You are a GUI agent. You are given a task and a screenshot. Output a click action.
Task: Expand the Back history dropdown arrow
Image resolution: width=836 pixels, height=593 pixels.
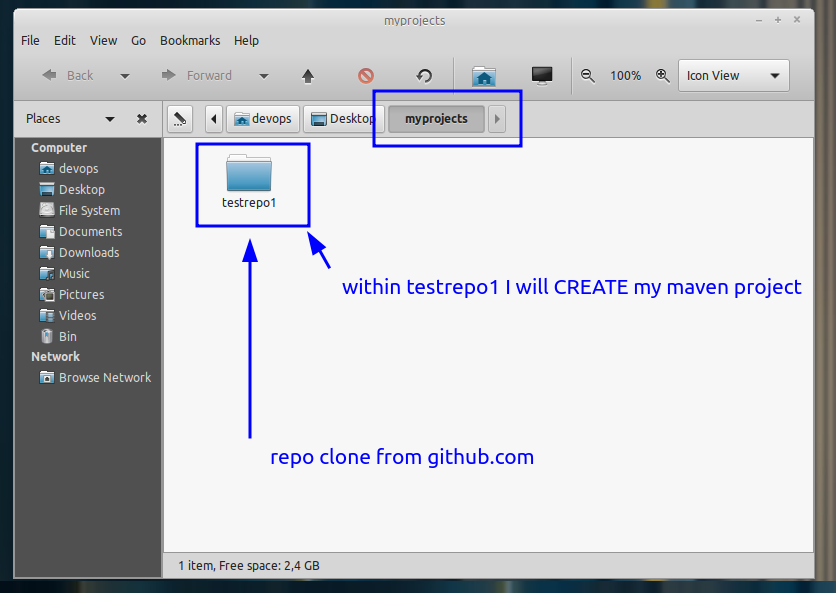[125, 76]
